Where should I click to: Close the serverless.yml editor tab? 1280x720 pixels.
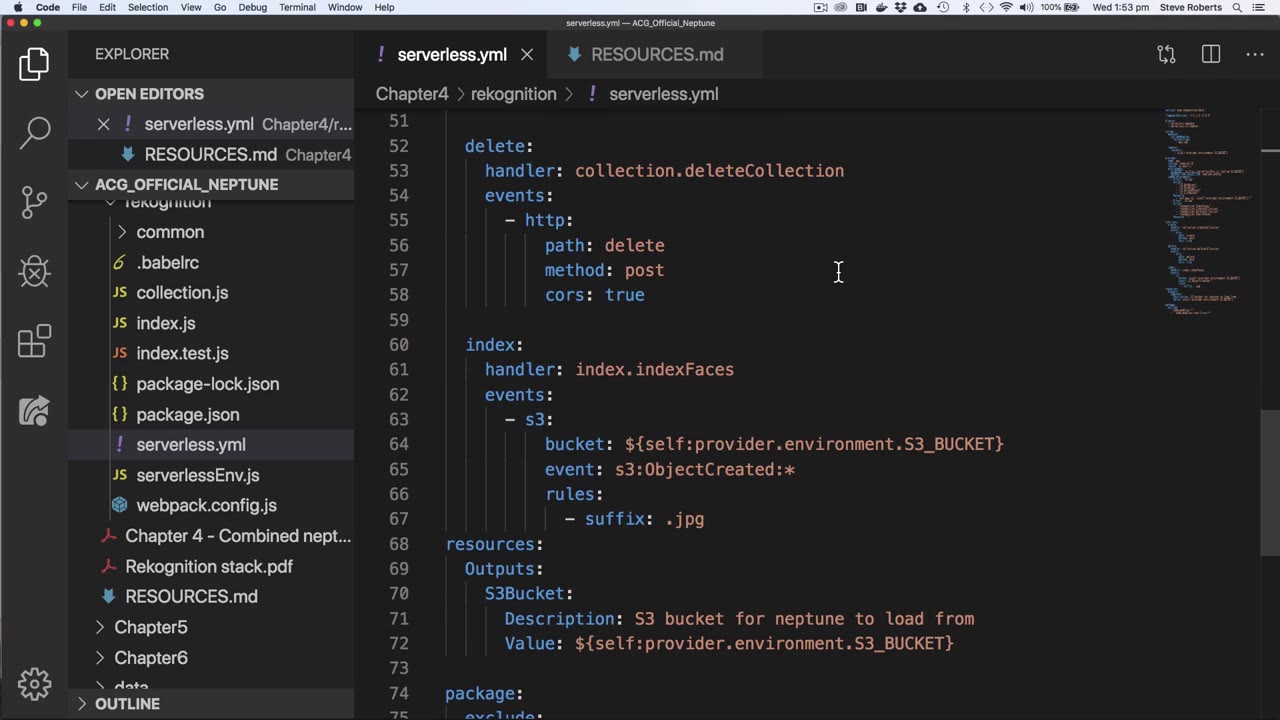(527, 55)
